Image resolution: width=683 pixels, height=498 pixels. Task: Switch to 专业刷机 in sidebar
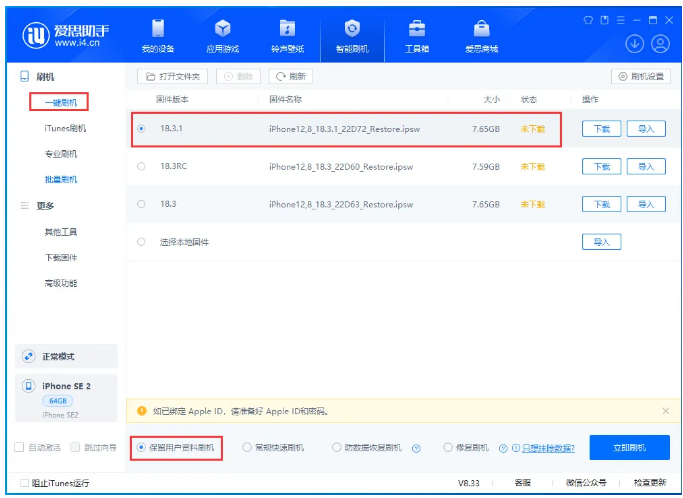click(60, 154)
